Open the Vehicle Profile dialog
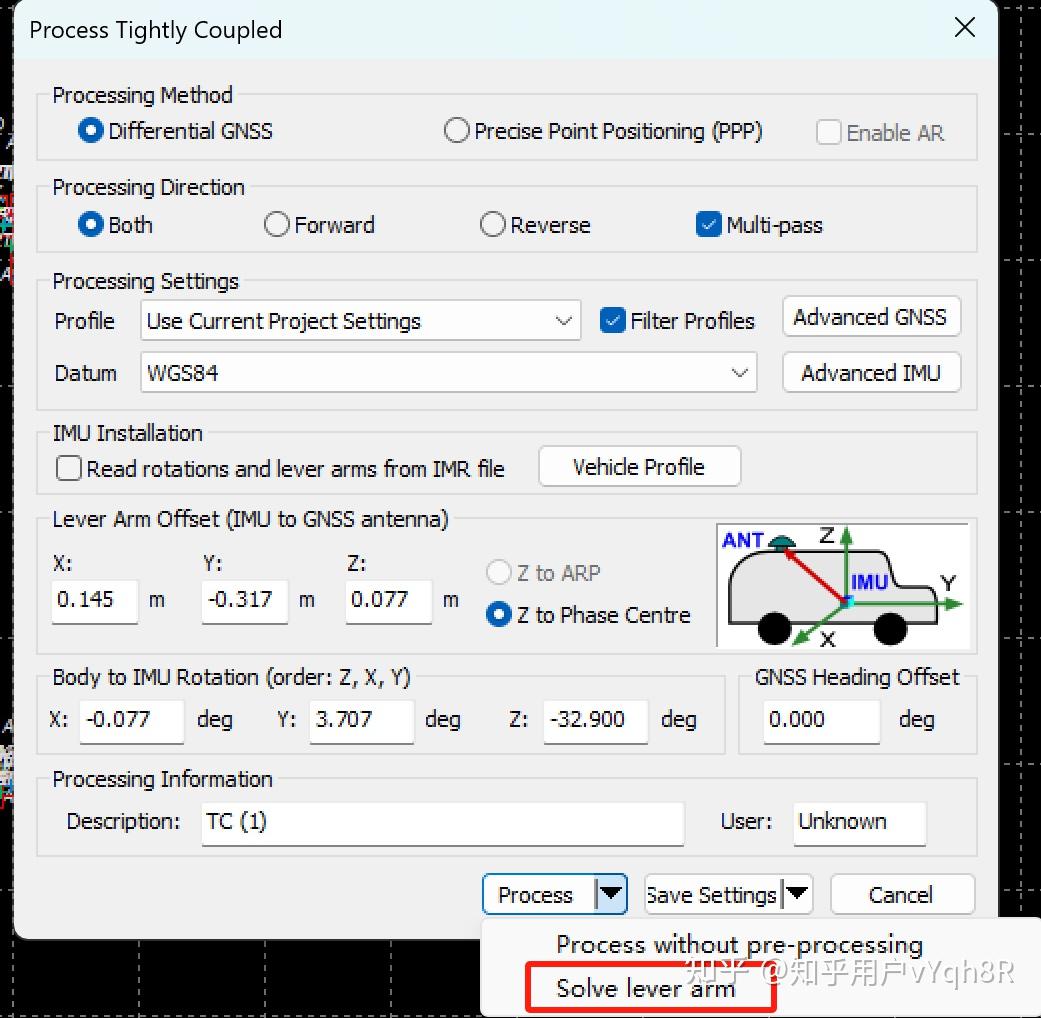 pos(639,466)
